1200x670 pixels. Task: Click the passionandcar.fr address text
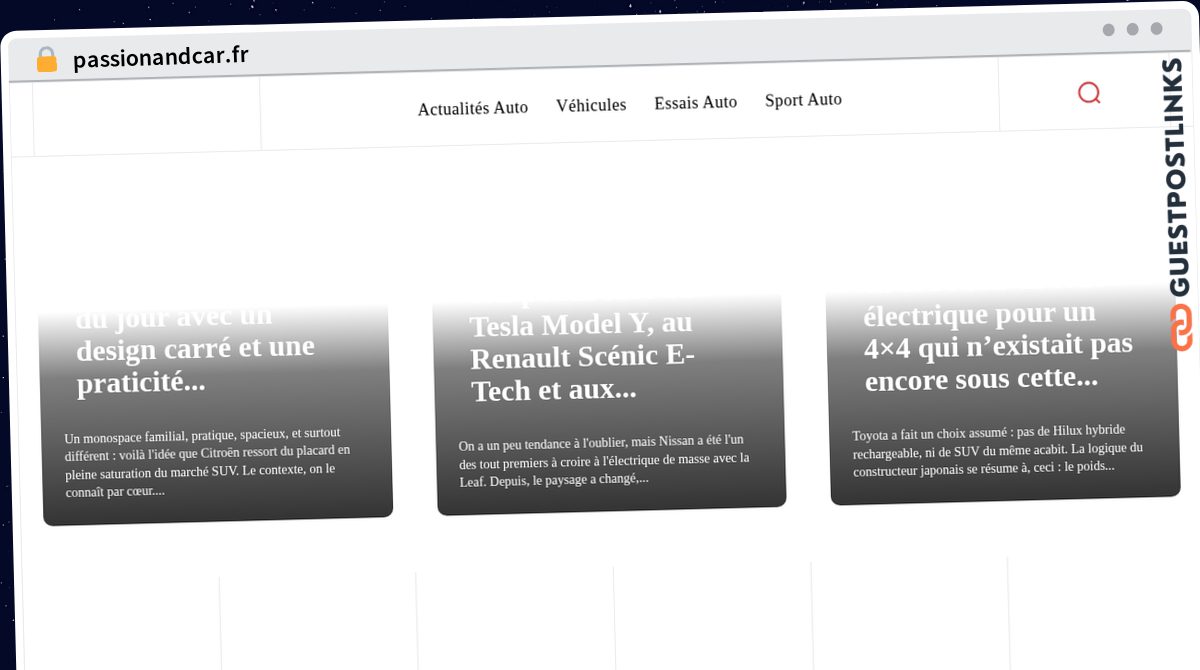pos(161,57)
